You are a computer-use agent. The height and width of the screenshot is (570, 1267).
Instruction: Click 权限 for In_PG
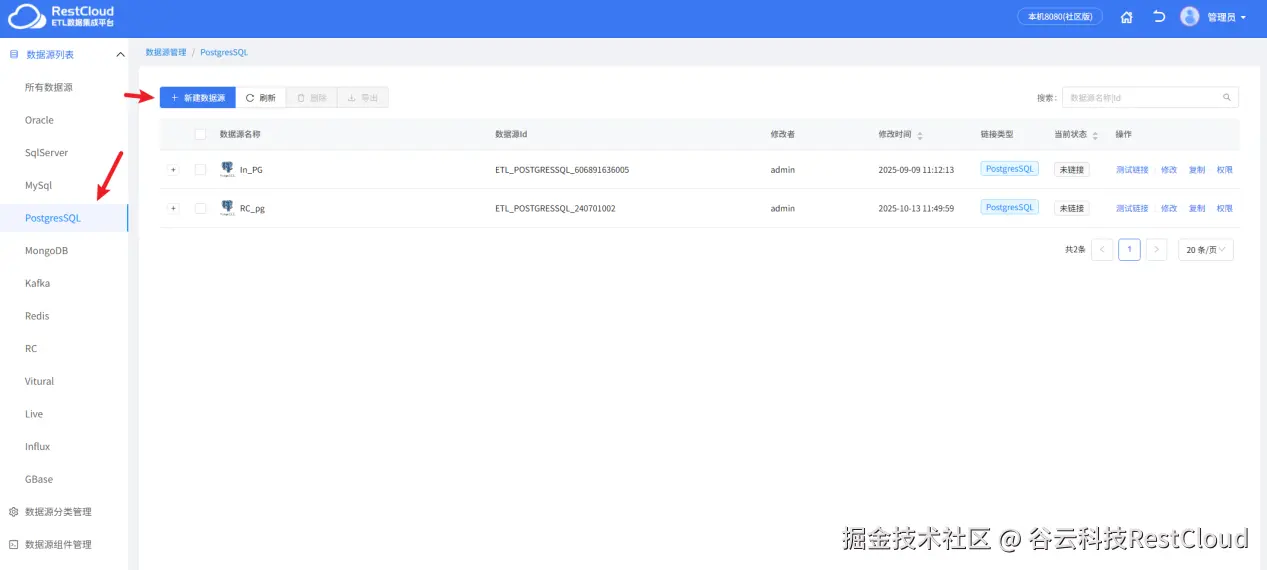coord(1225,170)
